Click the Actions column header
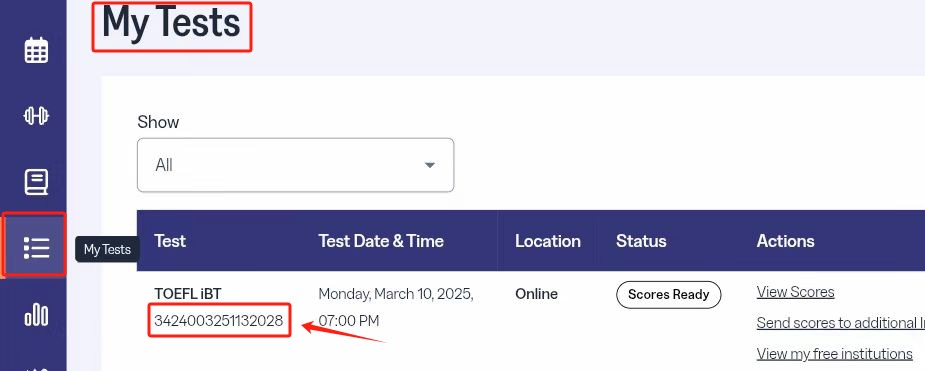925x371 pixels. [x=786, y=241]
